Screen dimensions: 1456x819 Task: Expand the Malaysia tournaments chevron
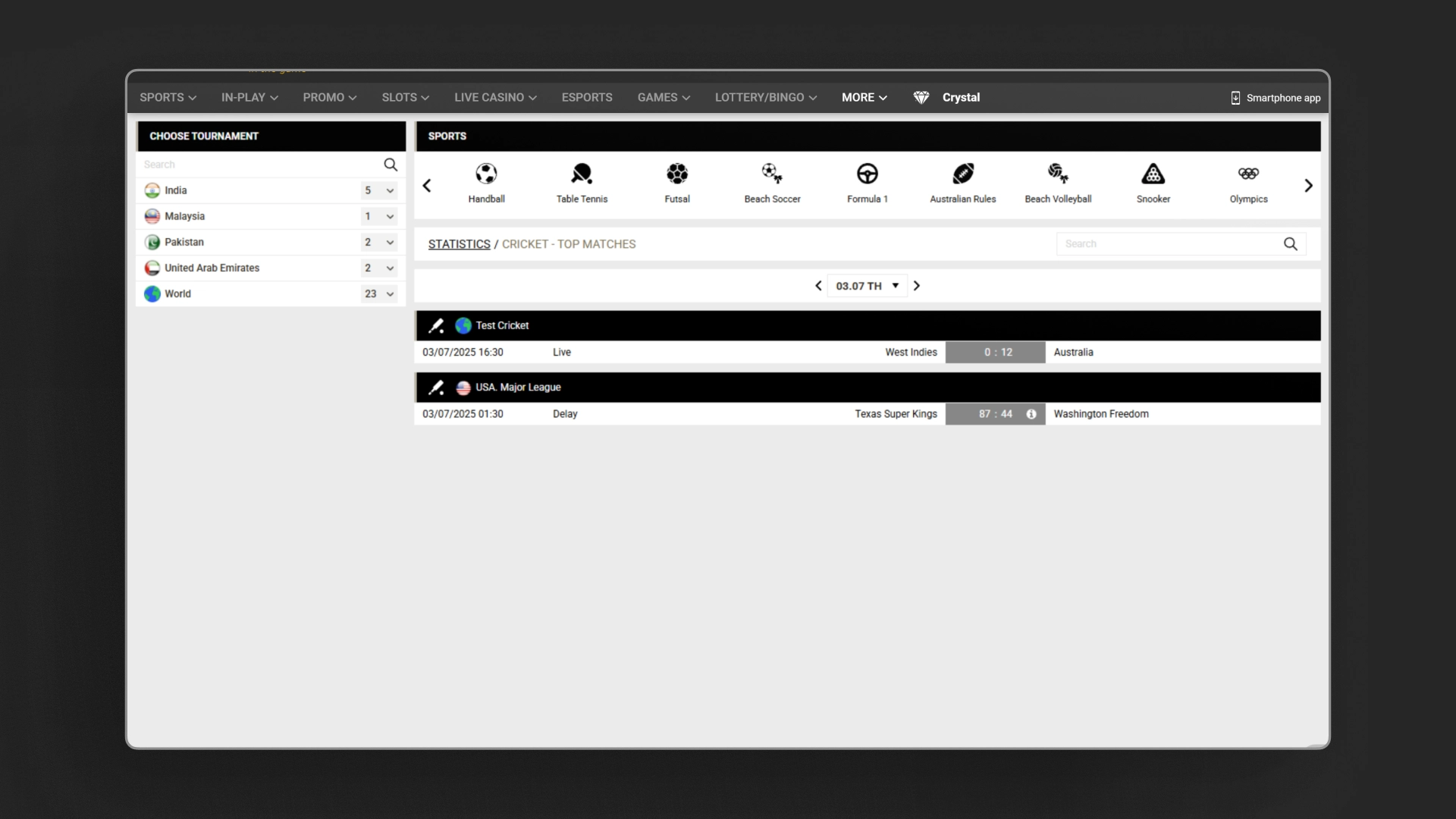coord(390,217)
